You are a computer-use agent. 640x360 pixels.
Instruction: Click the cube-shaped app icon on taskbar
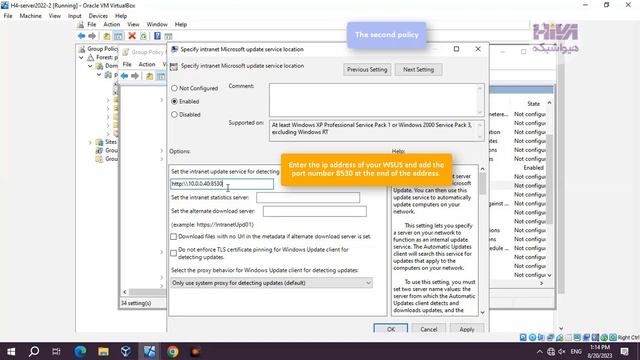pyautogui.click(x=126, y=351)
